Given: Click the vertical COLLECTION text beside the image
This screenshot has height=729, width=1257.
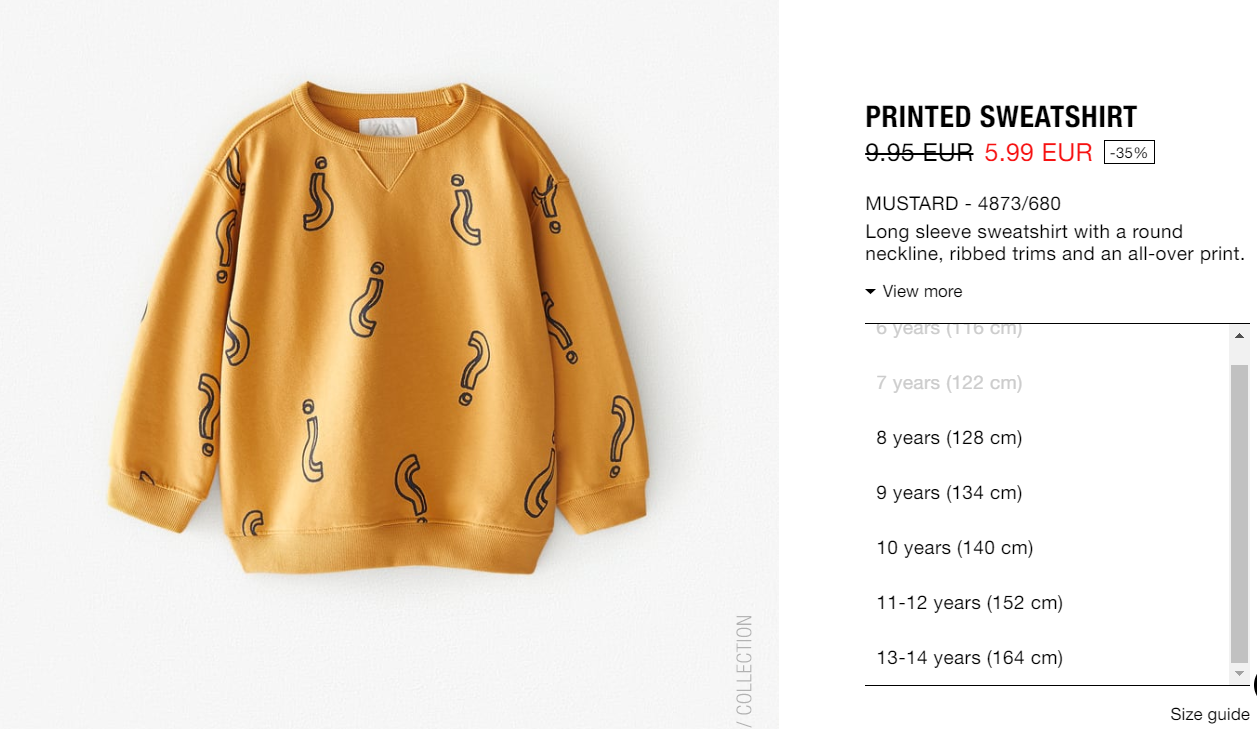Looking at the screenshot, I should click(x=743, y=667).
